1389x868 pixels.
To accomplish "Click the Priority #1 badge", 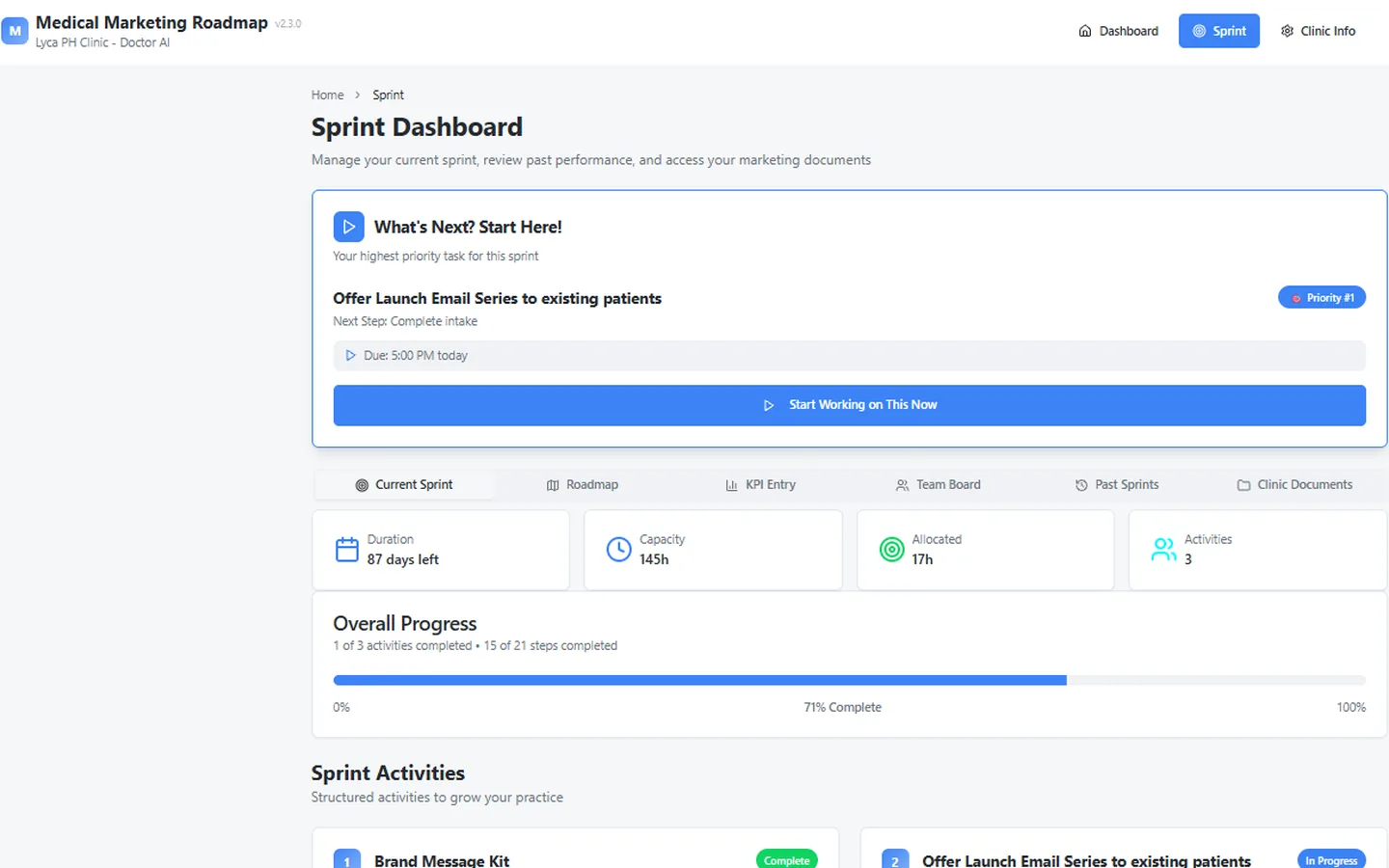I will [1321, 298].
